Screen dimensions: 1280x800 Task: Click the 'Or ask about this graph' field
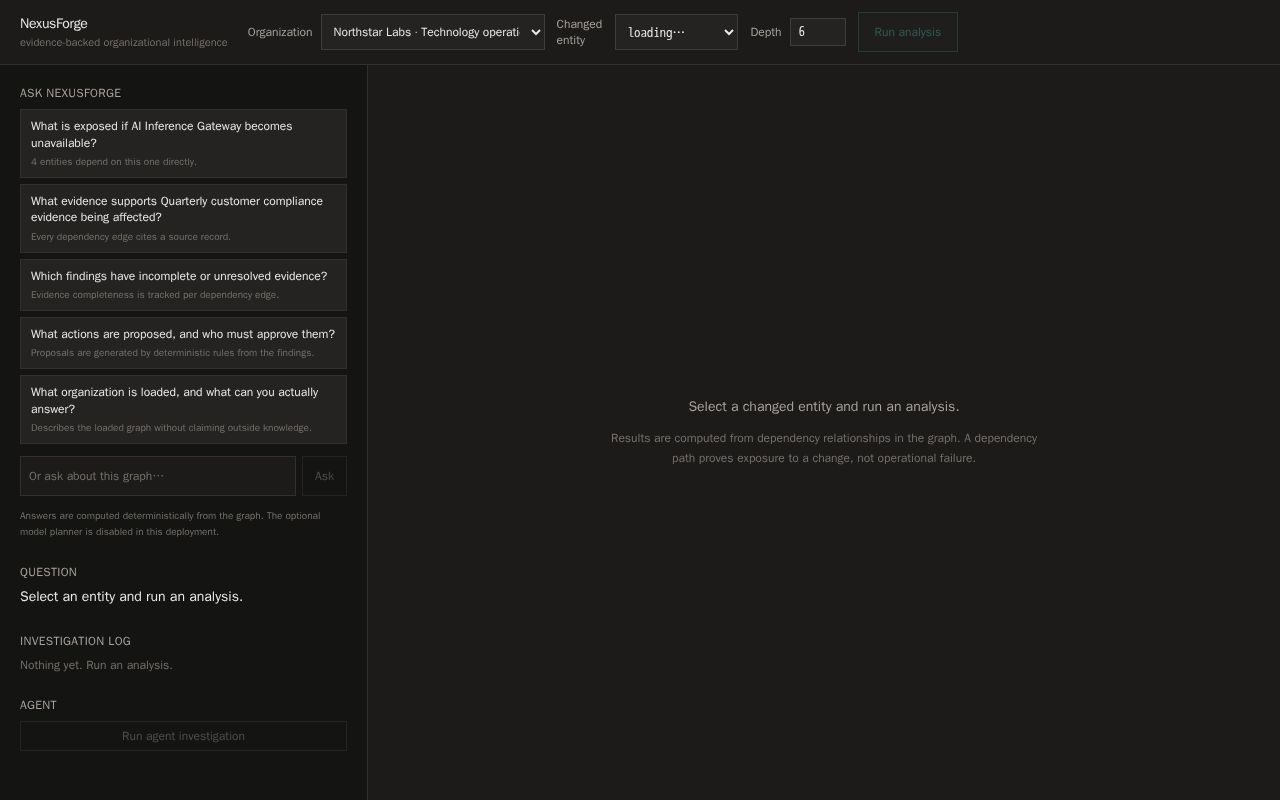[158, 476]
